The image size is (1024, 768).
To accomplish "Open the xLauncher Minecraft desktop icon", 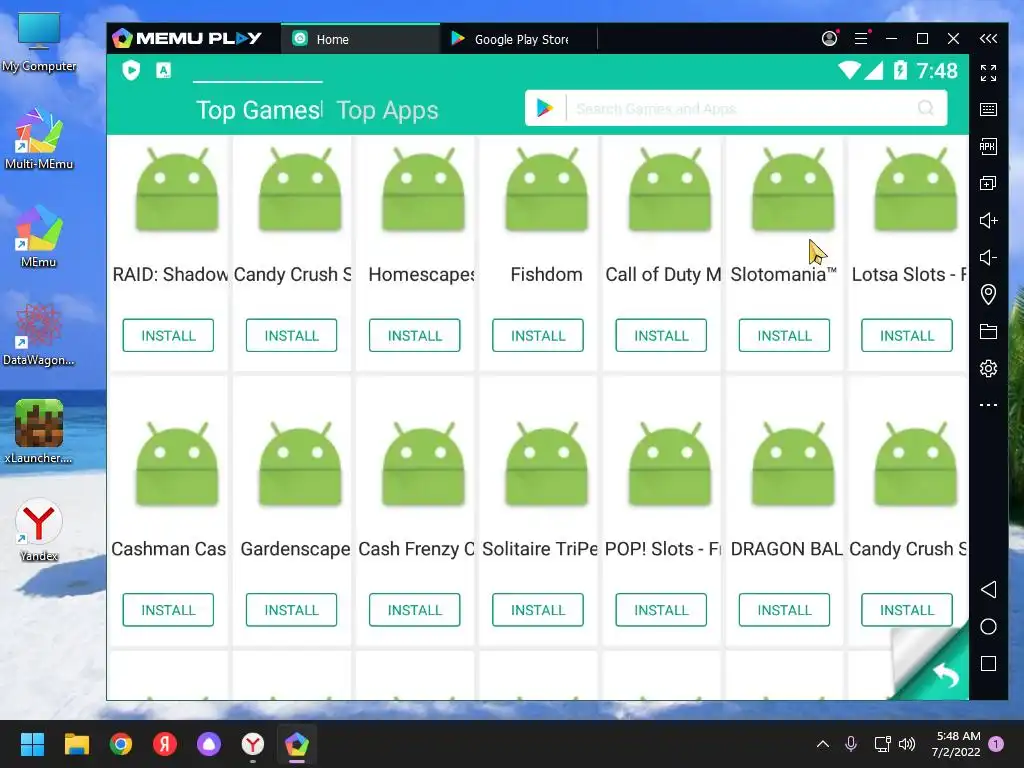I will (39, 432).
